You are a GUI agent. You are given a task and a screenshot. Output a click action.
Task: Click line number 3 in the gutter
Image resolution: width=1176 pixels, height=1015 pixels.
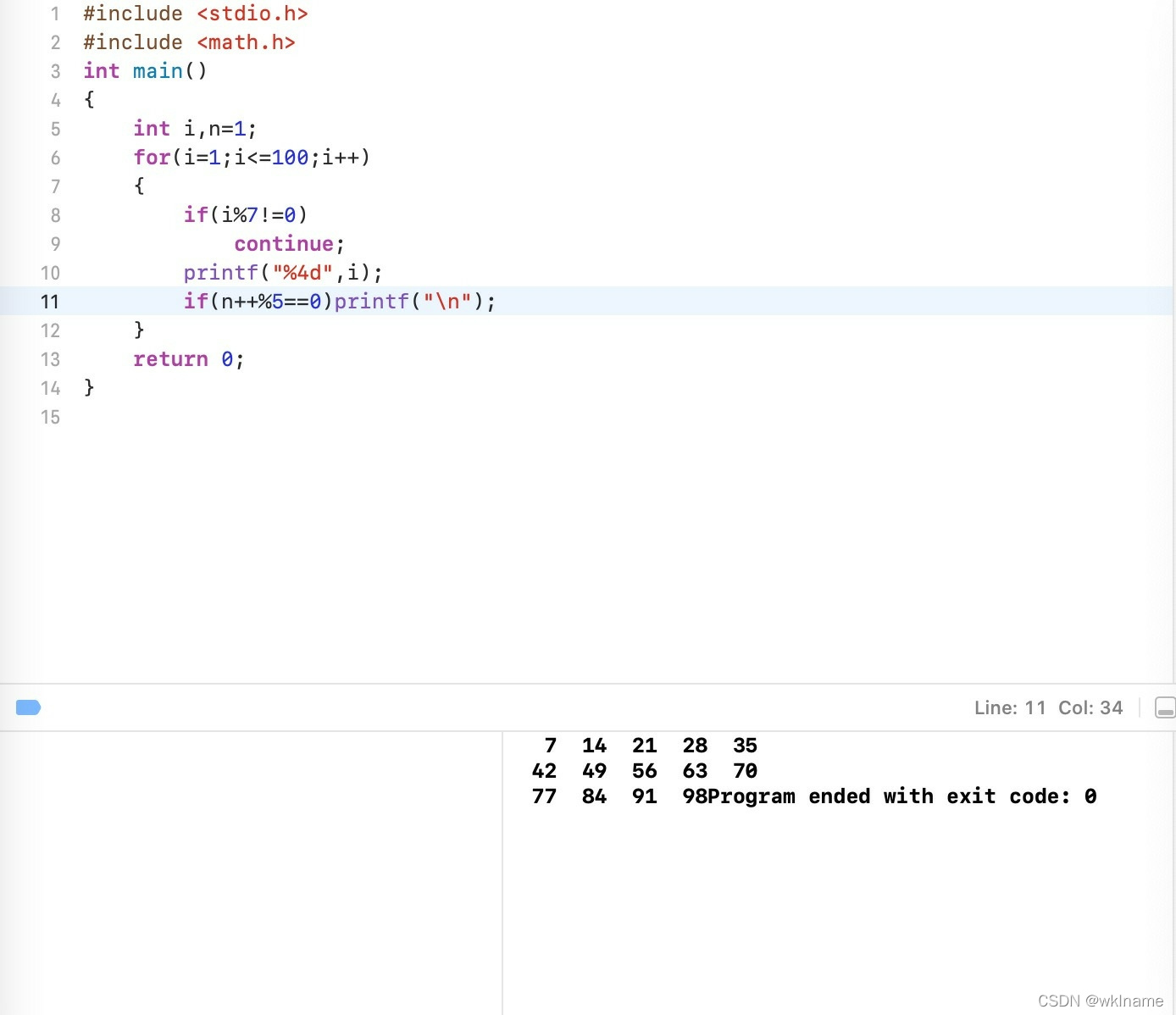pos(55,71)
